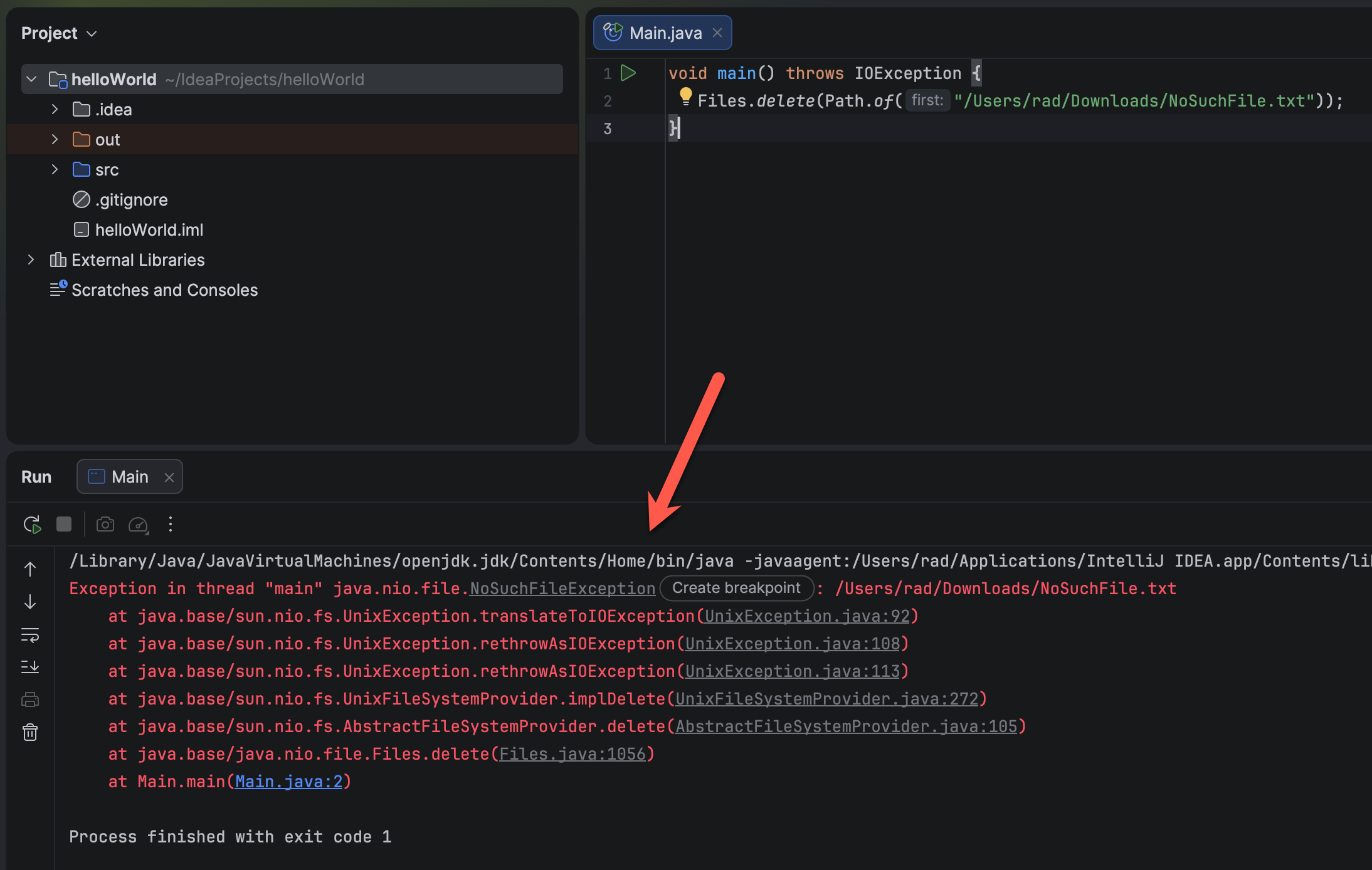Screen dimensions: 1372x870
Task: Expand the out folder
Action: tap(55, 139)
